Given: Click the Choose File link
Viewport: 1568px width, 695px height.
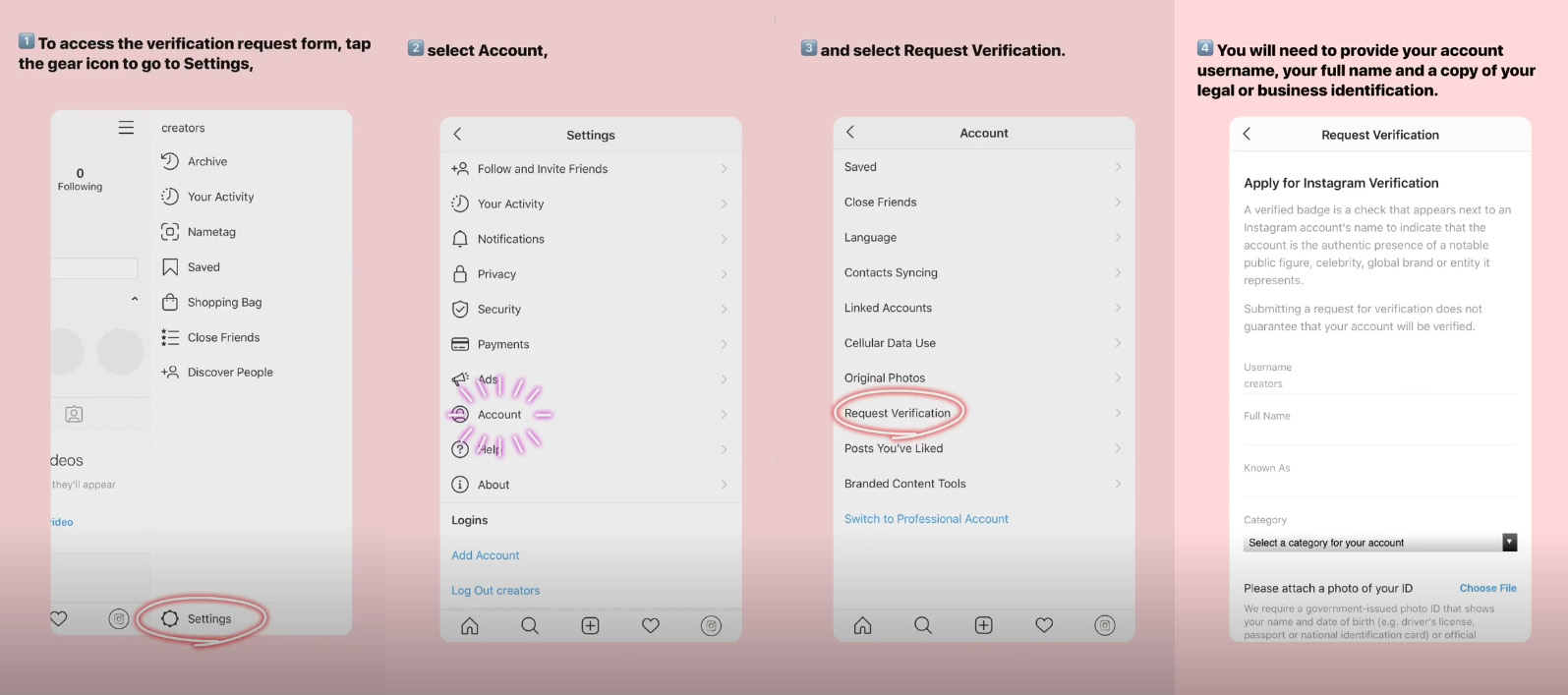Looking at the screenshot, I should 1487,588.
